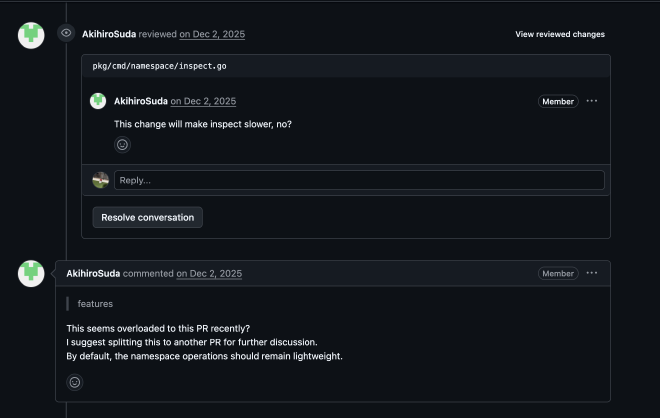Click the eye review icon in the timeline
660x418 pixels.
[66, 33]
